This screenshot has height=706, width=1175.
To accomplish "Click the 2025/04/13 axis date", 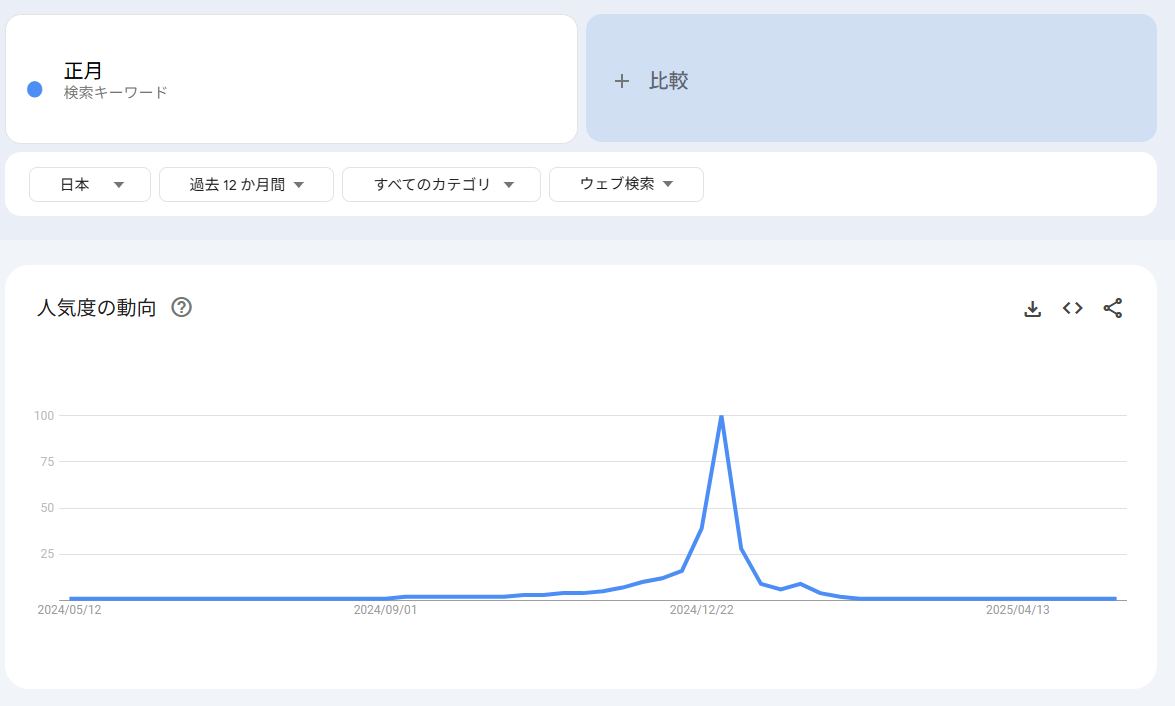I will 1017,609.
